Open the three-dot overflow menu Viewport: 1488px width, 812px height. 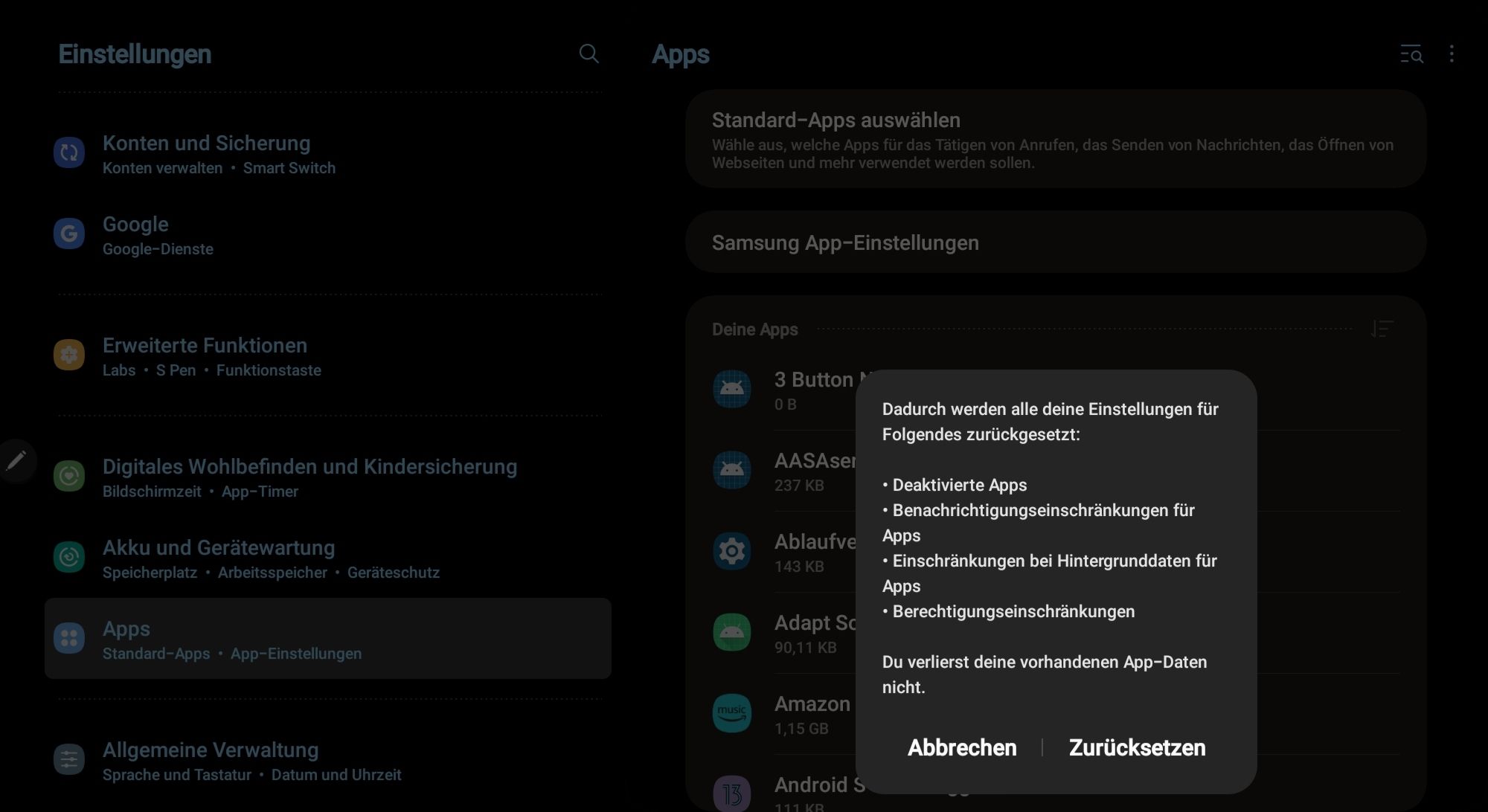(x=1452, y=54)
